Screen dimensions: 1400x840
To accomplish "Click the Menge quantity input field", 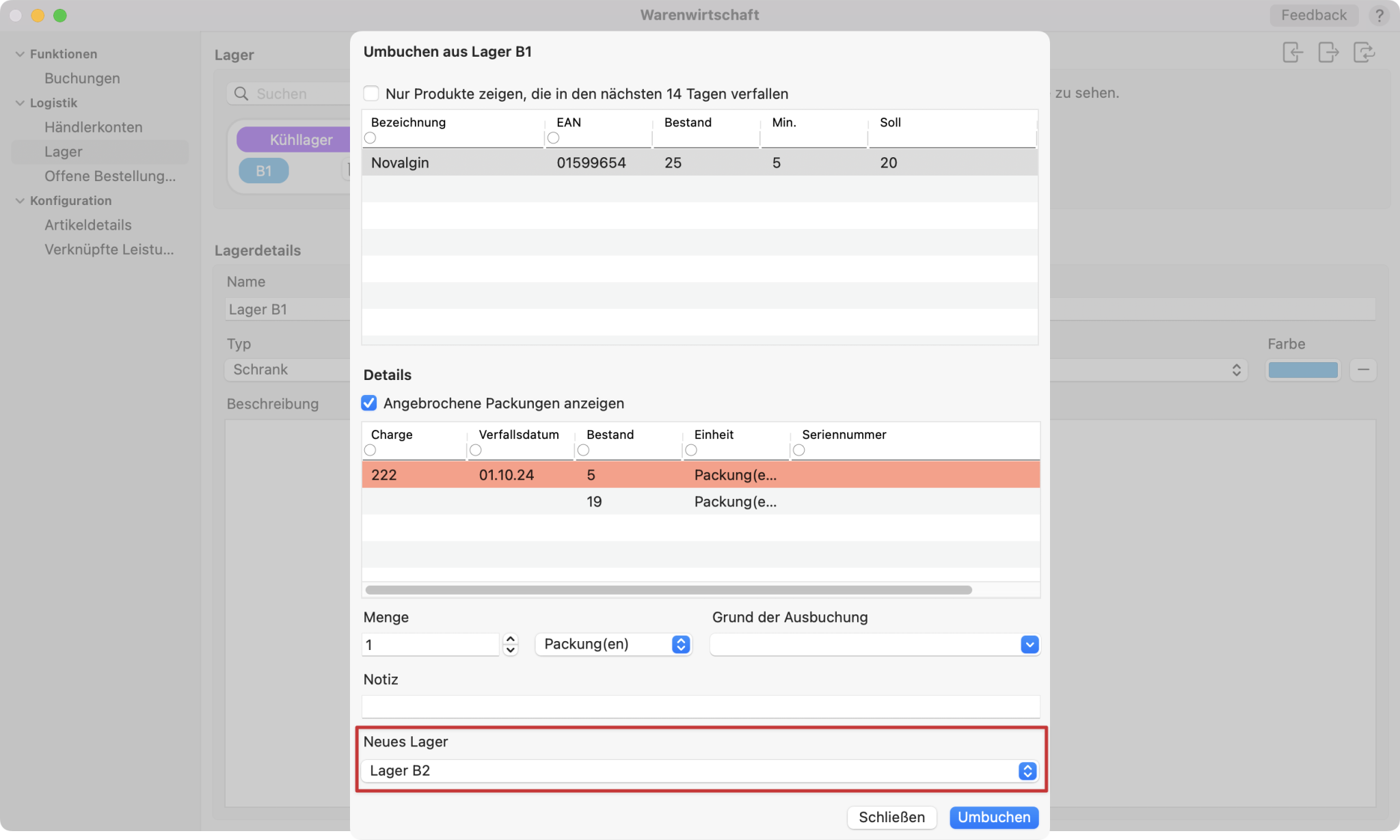I will [x=430, y=645].
